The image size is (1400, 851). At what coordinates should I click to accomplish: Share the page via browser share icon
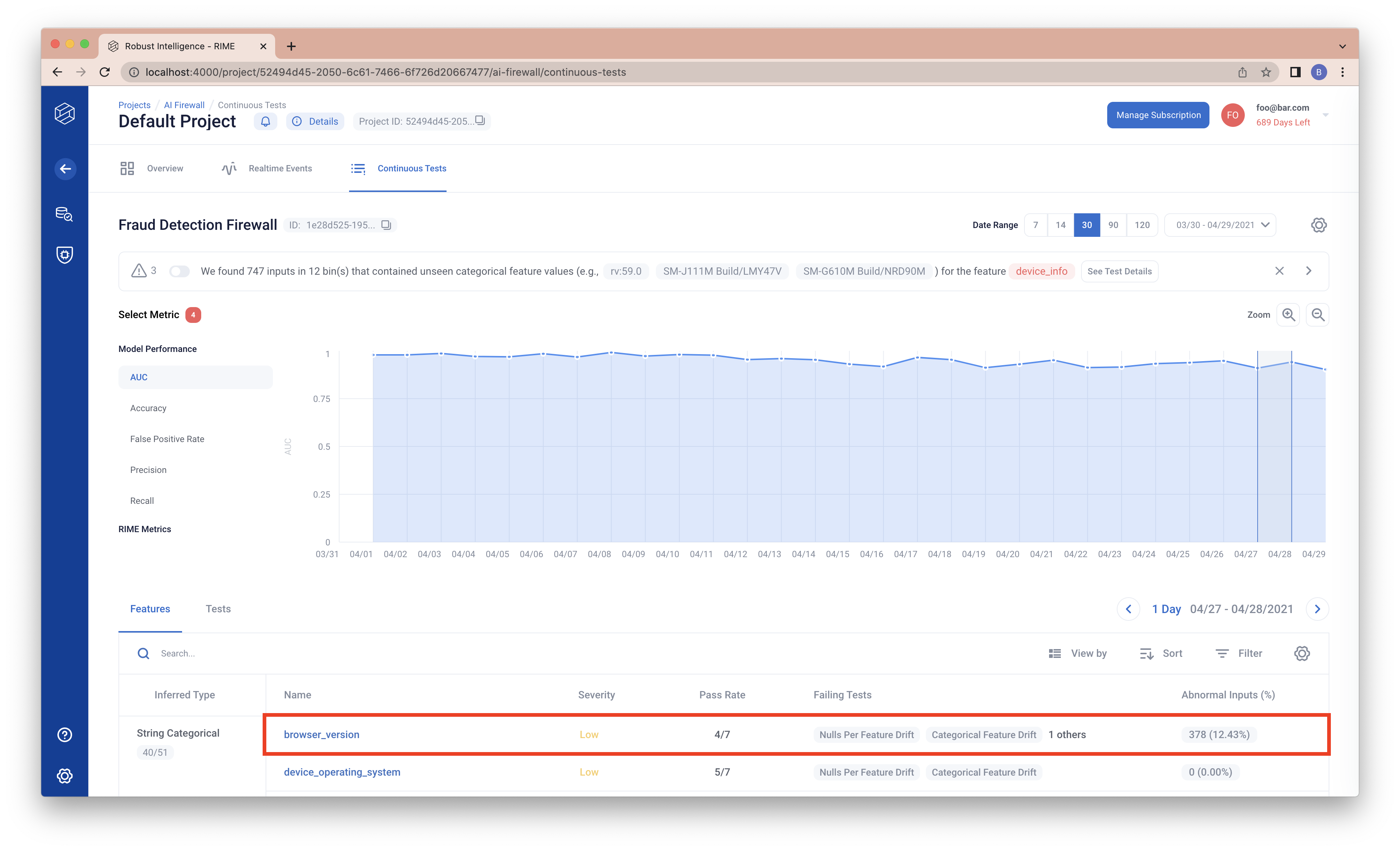[1242, 72]
